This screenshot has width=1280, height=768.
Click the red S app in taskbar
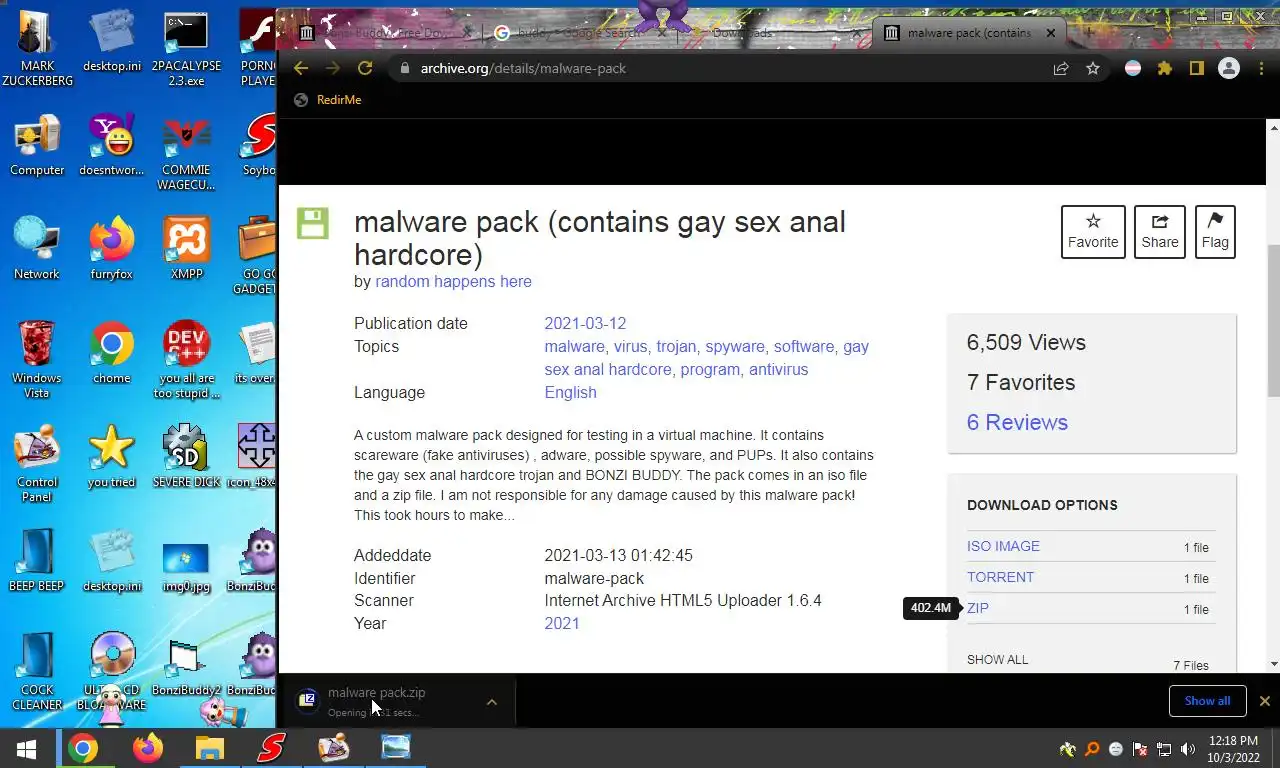tap(271, 748)
